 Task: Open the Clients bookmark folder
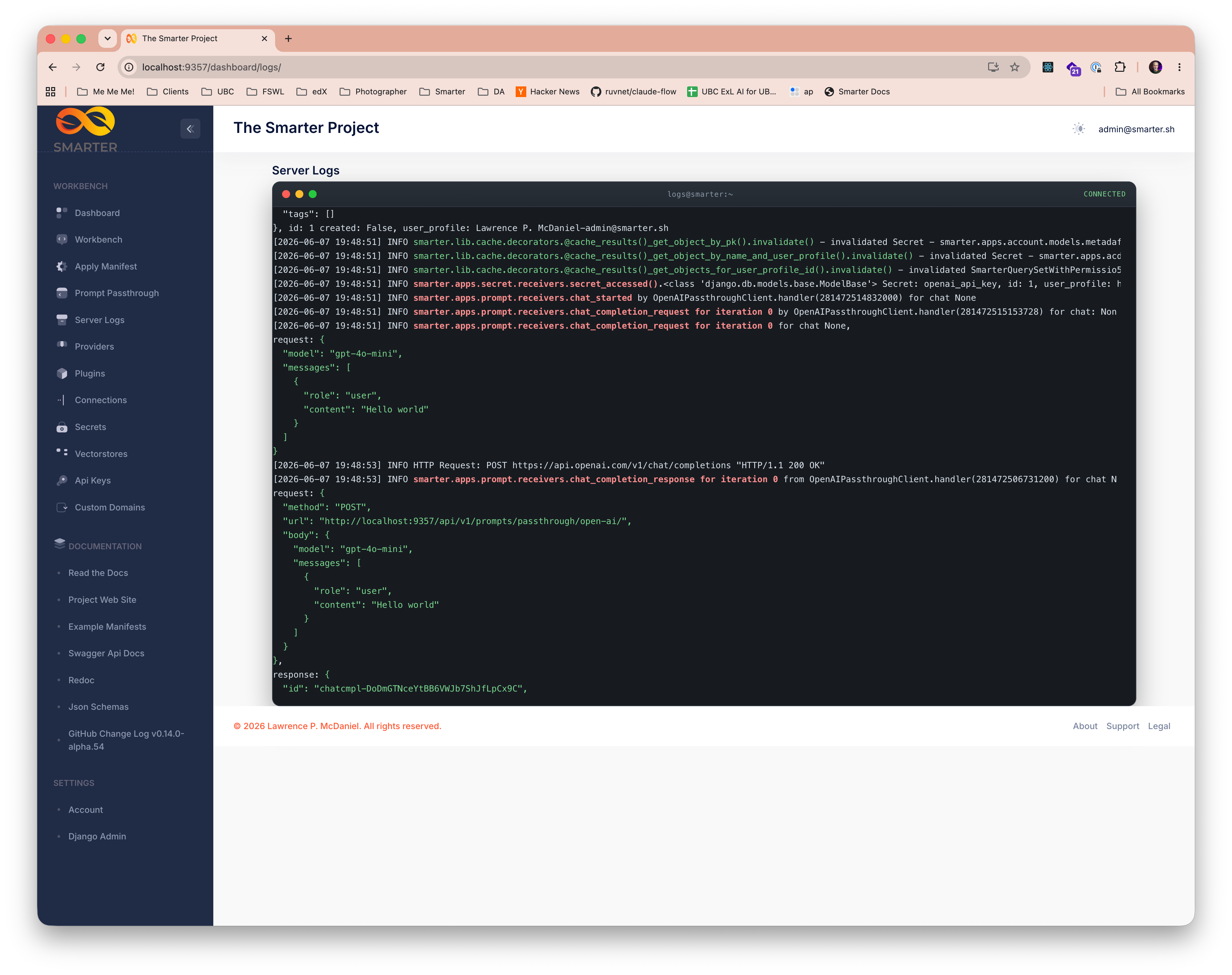coord(168,92)
